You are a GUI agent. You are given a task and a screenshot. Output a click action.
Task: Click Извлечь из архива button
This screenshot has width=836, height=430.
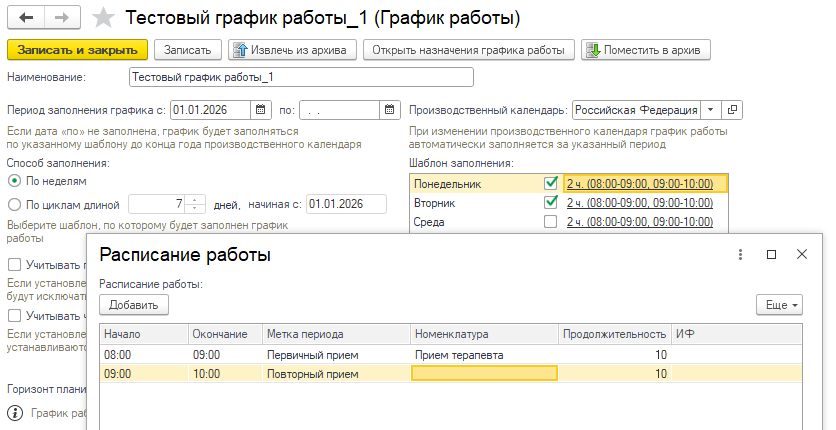pos(292,50)
